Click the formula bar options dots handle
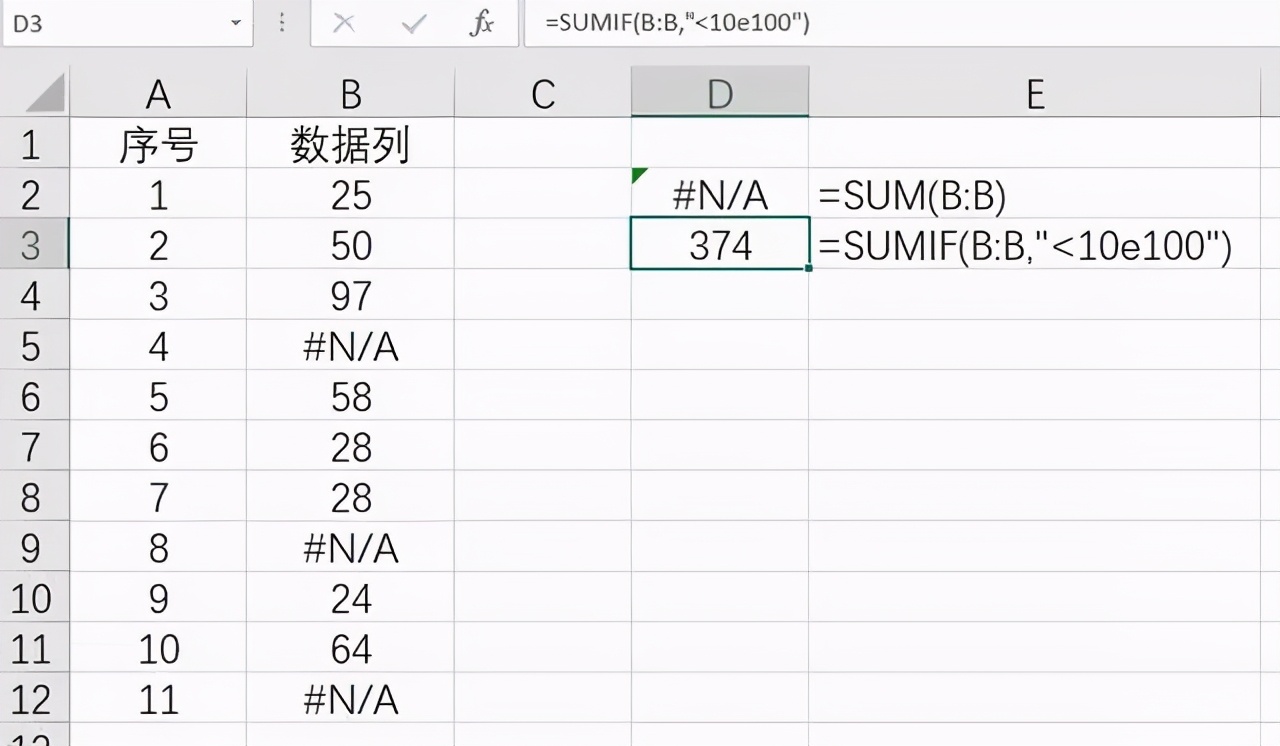This screenshot has height=746, width=1280. (281, 23)
